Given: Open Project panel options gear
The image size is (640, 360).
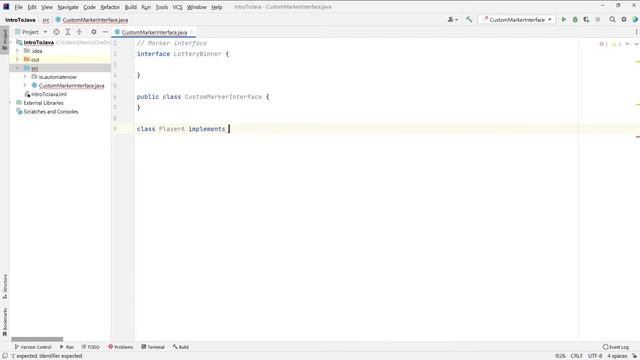Looking at the screenshot, I should [x=94, y=32].
